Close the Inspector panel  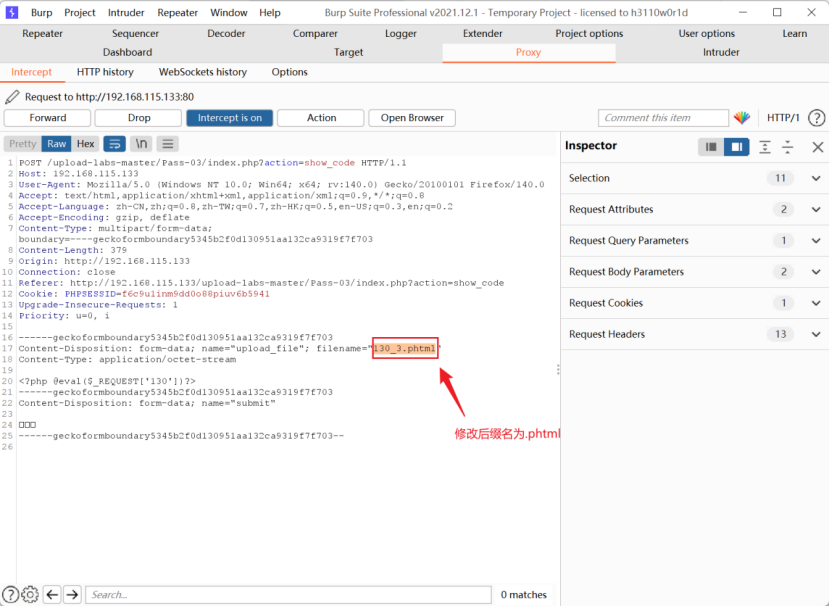point(817,147)
